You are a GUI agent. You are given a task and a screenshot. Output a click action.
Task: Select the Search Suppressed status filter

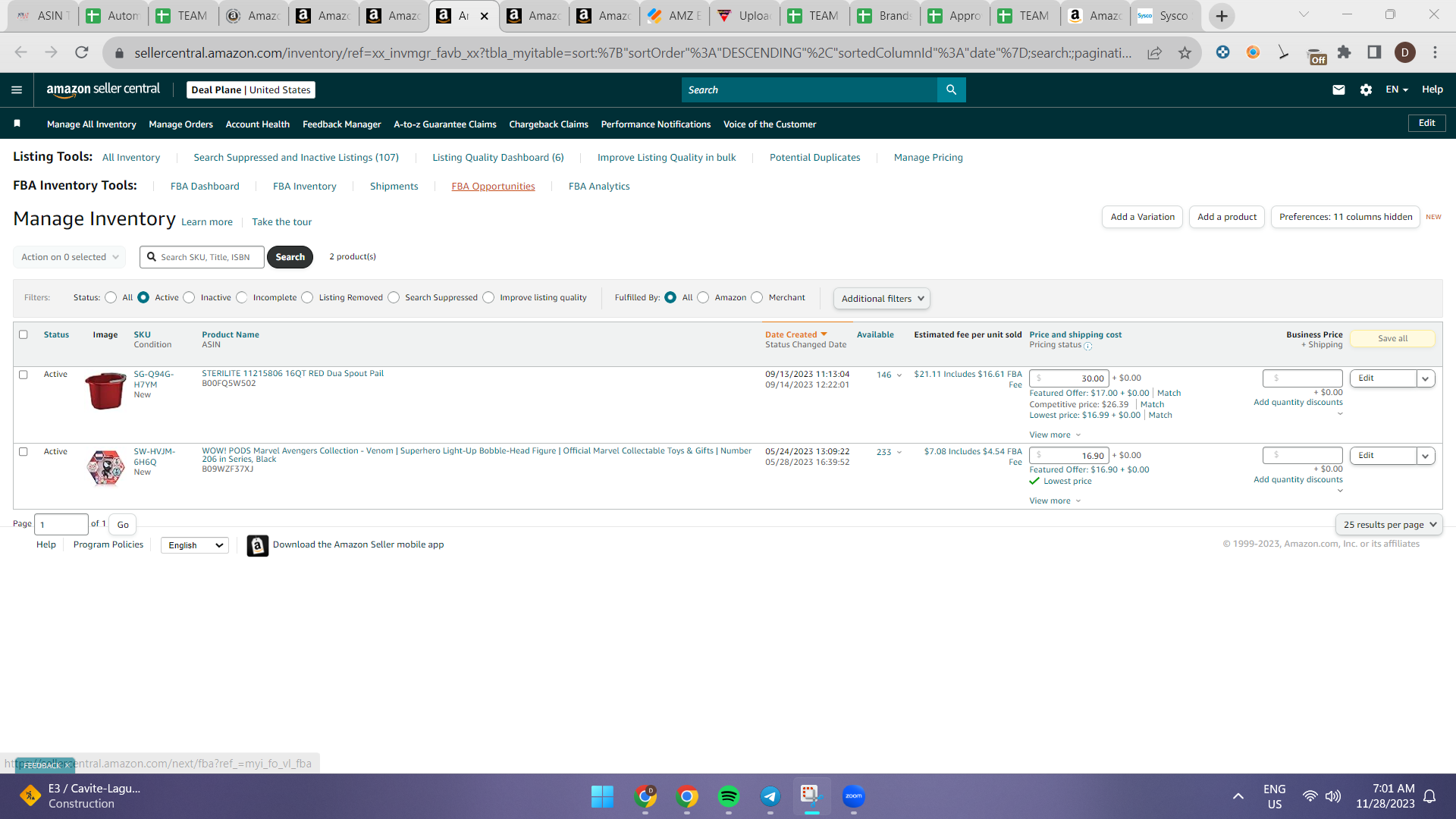pos(394,297)
